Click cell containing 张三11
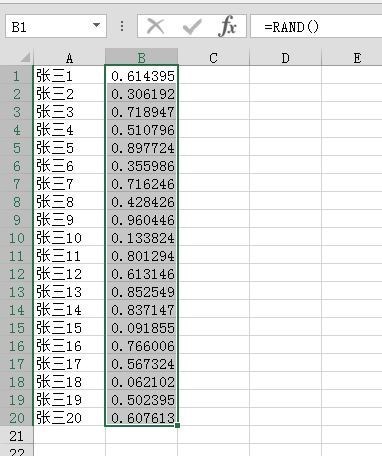The image size is (382, 456). (69, 256)
